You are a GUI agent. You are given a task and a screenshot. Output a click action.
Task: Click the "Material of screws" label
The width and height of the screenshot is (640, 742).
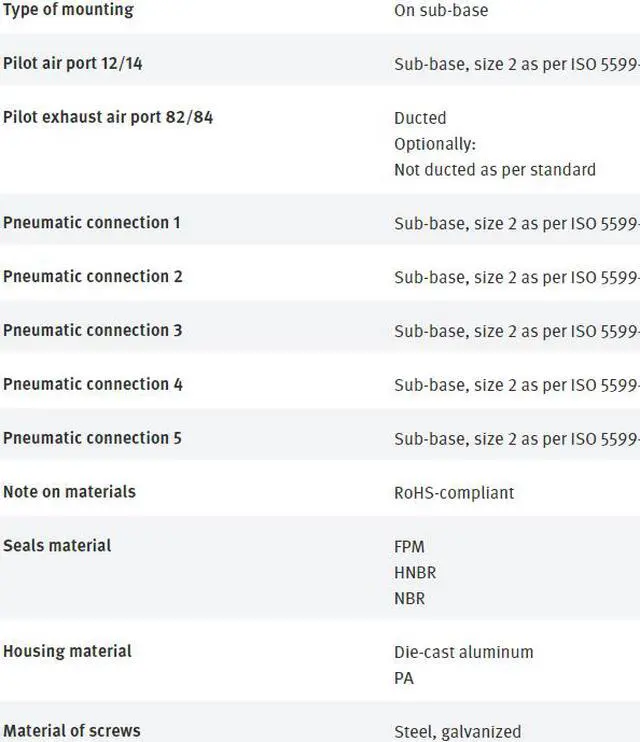click(72, 731)
